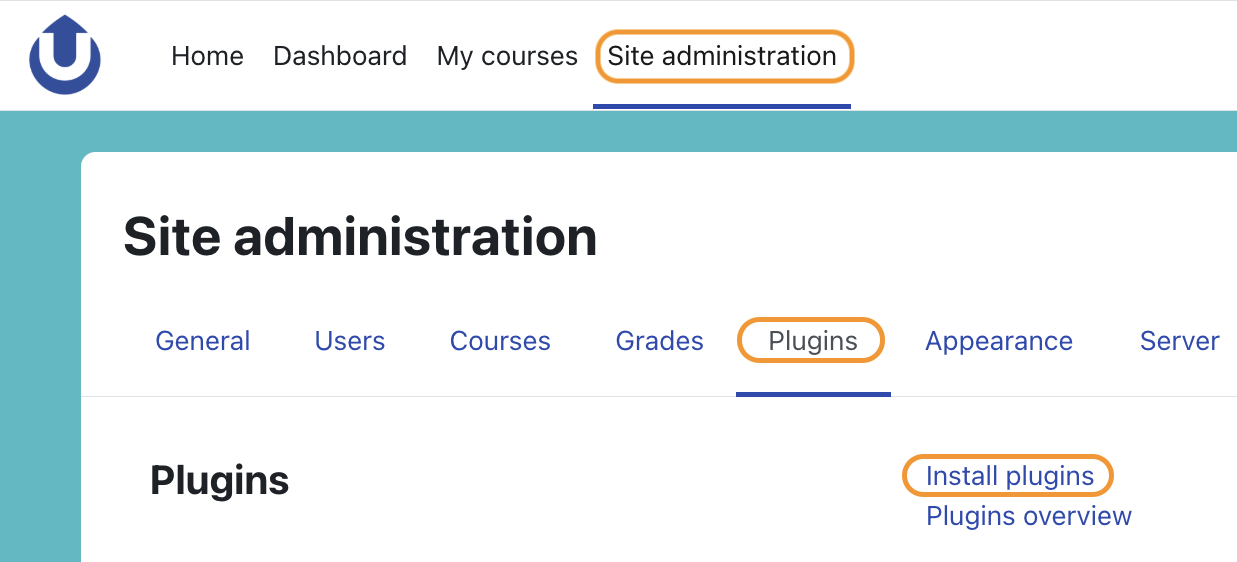Image resolution: width=1237 pixels, height=562 pixels.
Task: Click the blue underline below Site administration menu
Action: [722, 105]
